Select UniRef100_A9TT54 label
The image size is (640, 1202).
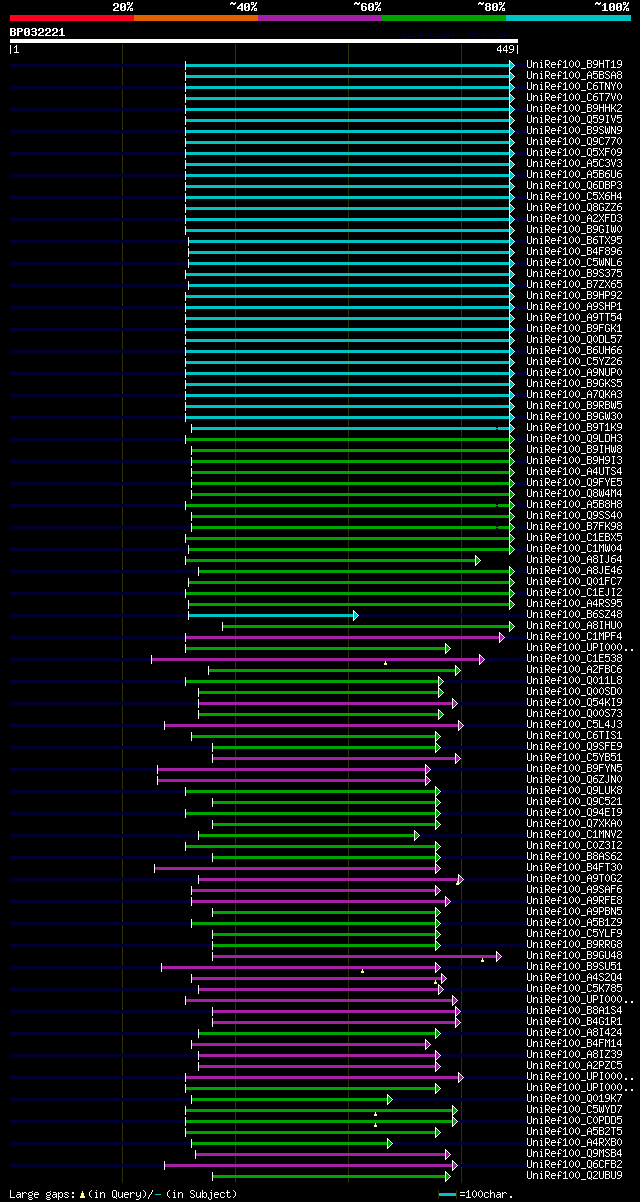pyautogui.click(x=574, y=317)
